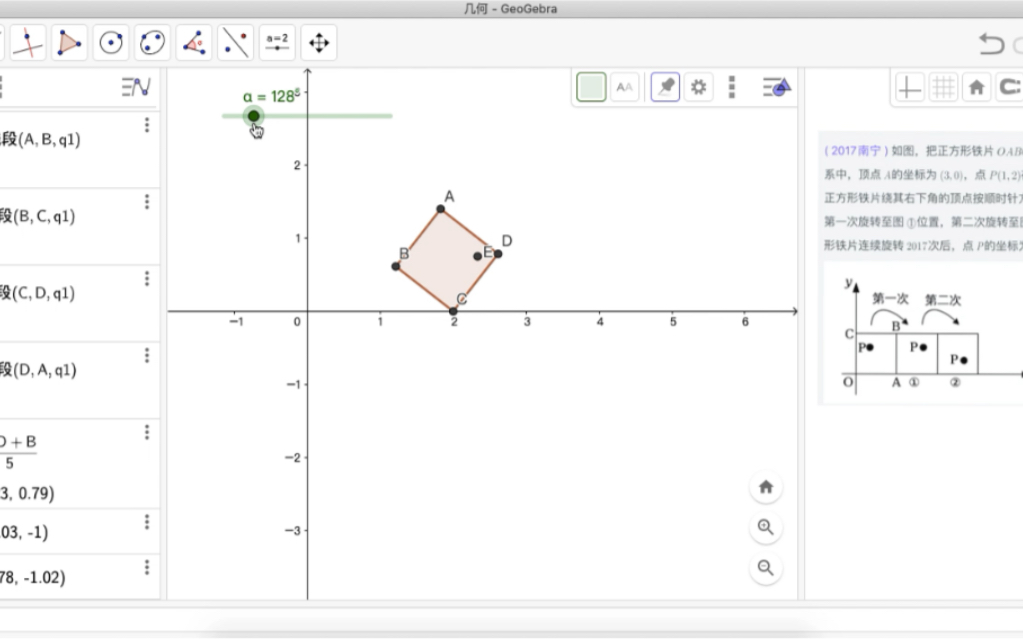The height and width of the screenshot is (639, 1023).
Task: Toggle the pin to screen button
Action: 665,87
